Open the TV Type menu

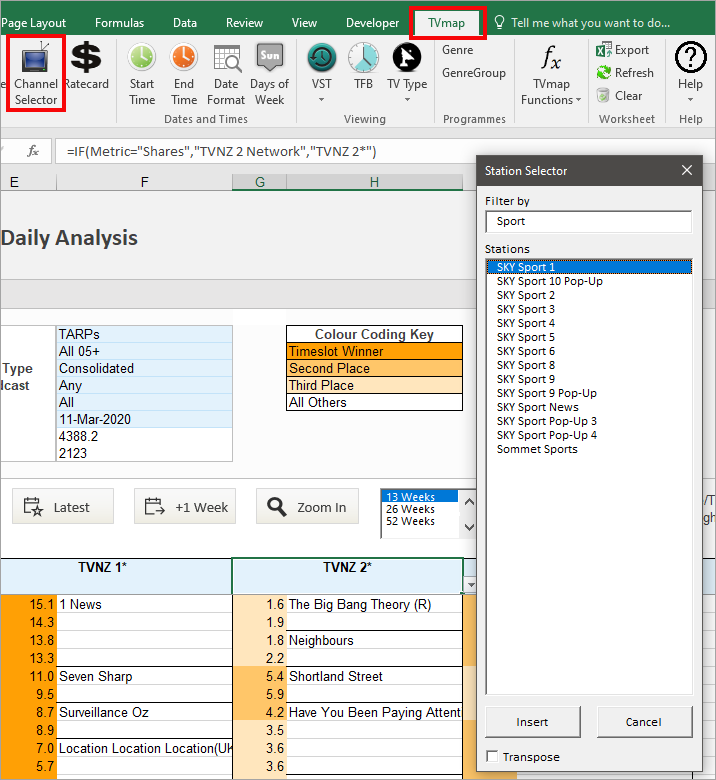tap(407, 72)
